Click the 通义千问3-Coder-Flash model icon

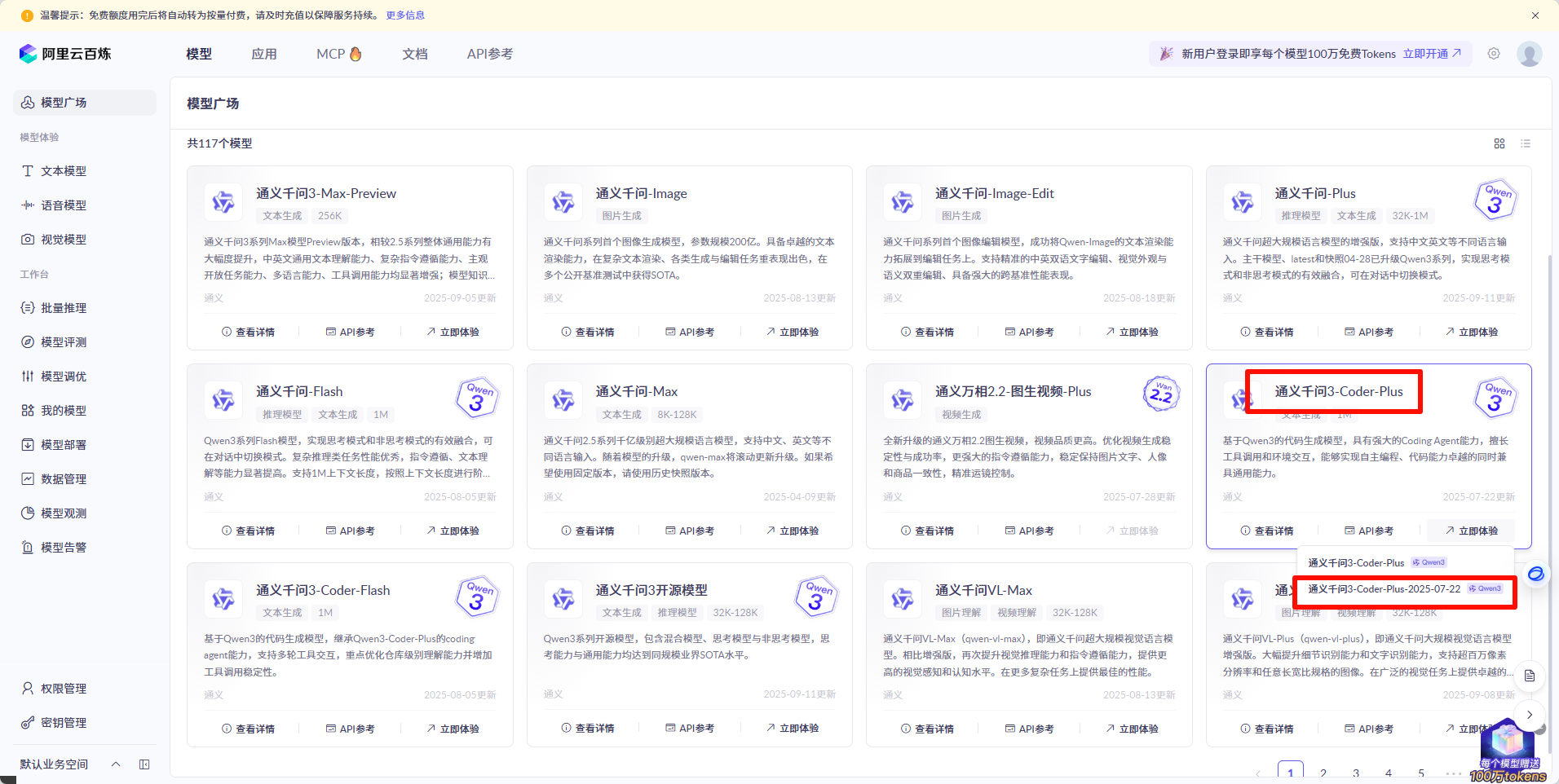pyautogui.click(x=223, y=599)
